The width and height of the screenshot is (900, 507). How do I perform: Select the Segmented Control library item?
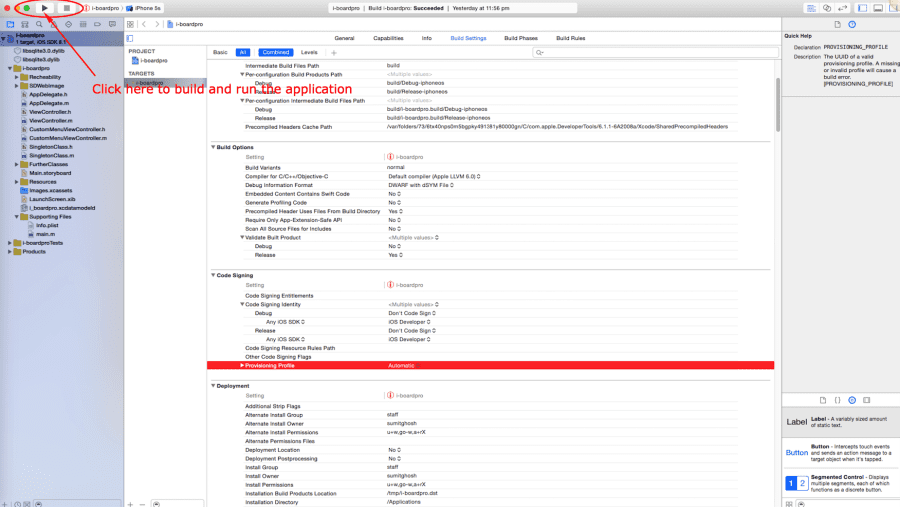pyautogui.click(x=841, y=483)
